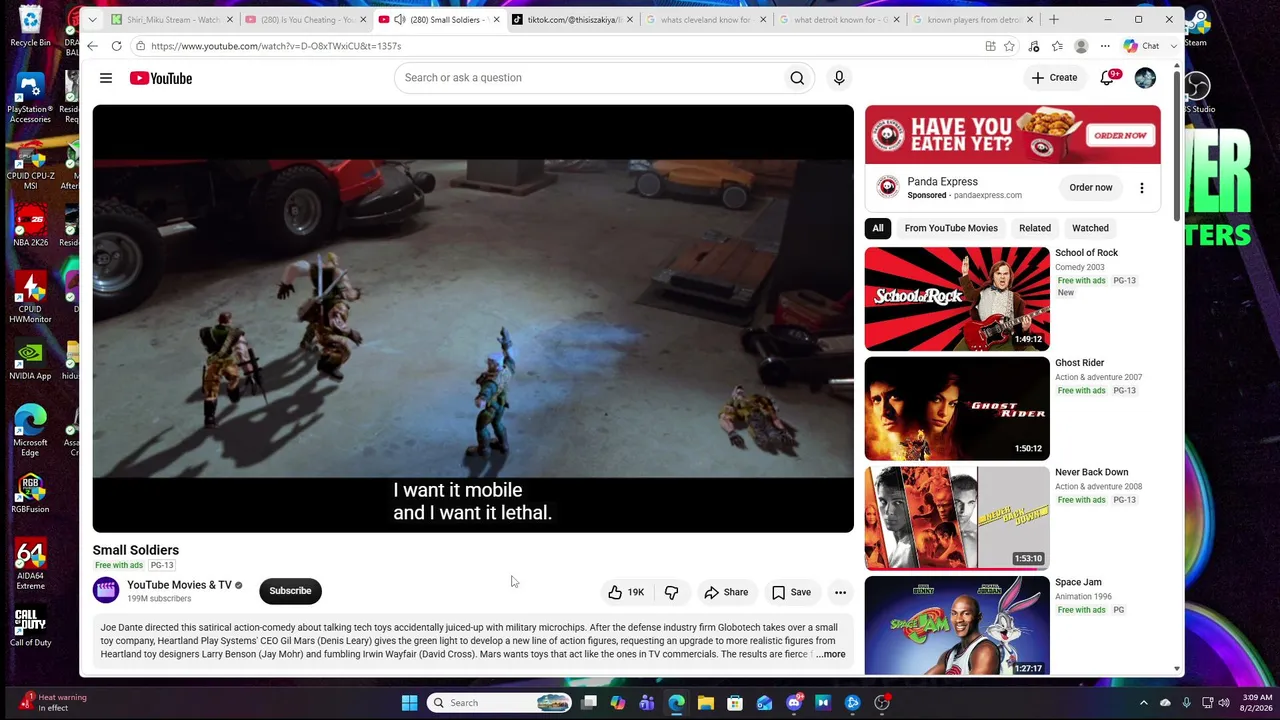Save the video to a playlist
The width and height of the screenshot is (1280, 720).
pos(791,592)
